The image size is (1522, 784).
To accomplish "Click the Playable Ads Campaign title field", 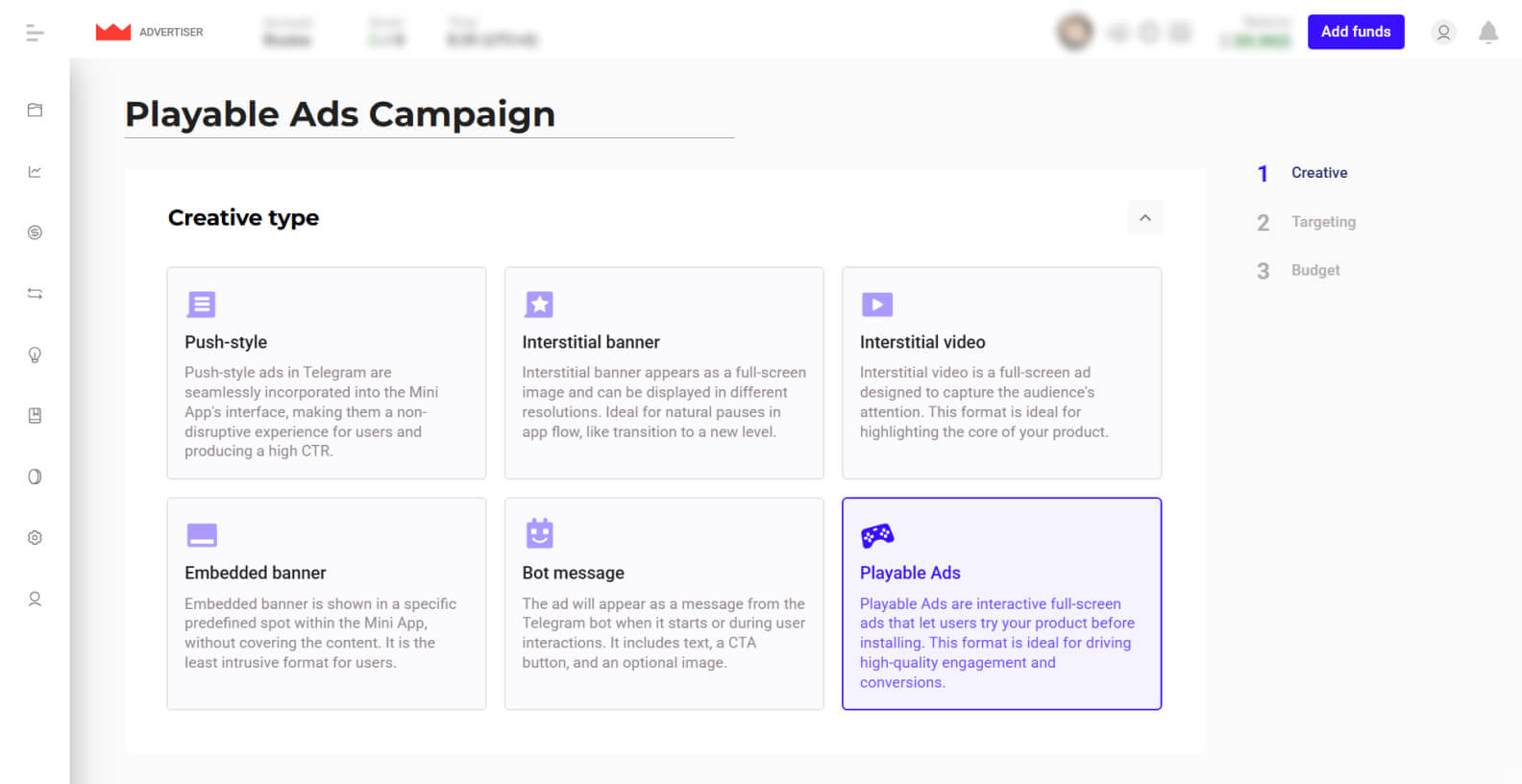I will pos(429,114).
